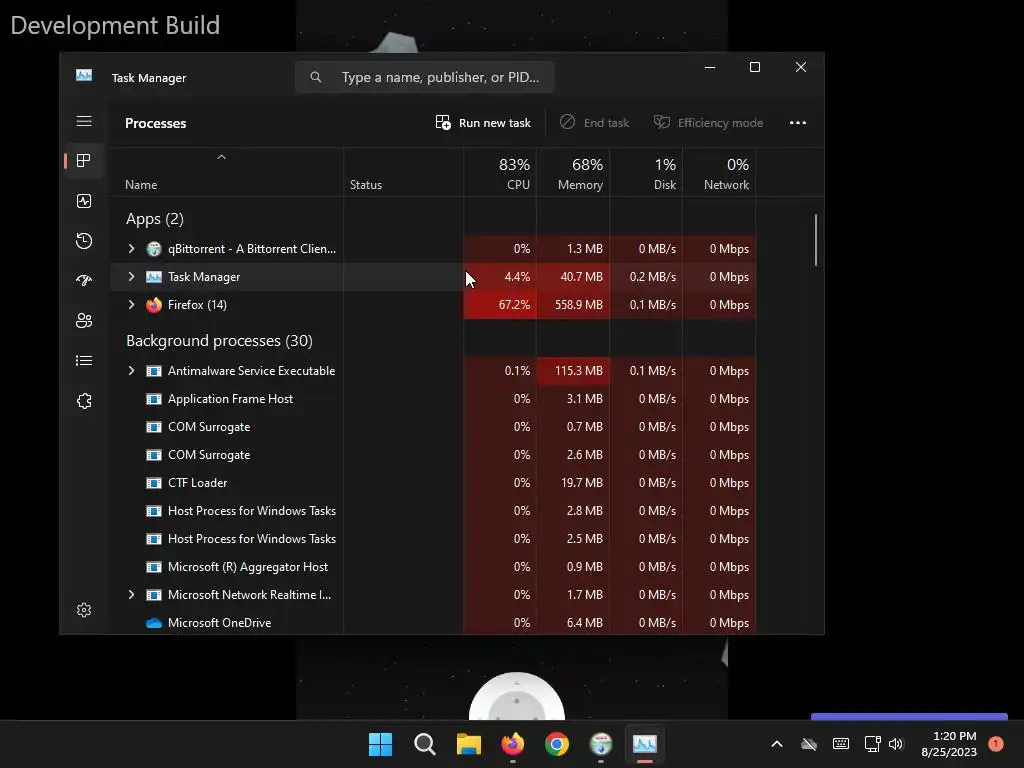Viewport: 1024px width, 768px height.
Task: Launch Google Chrome from the taskbar
Action: pos(557,744)
